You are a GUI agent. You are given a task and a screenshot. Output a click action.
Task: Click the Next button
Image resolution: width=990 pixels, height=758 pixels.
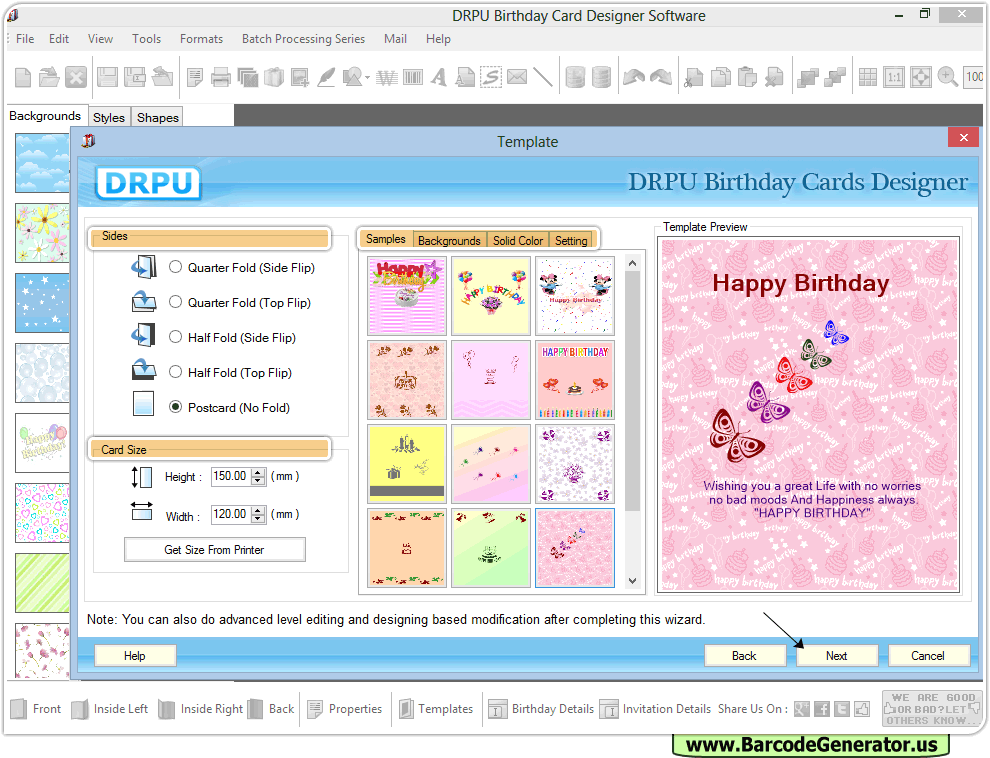tap(837, 656)
